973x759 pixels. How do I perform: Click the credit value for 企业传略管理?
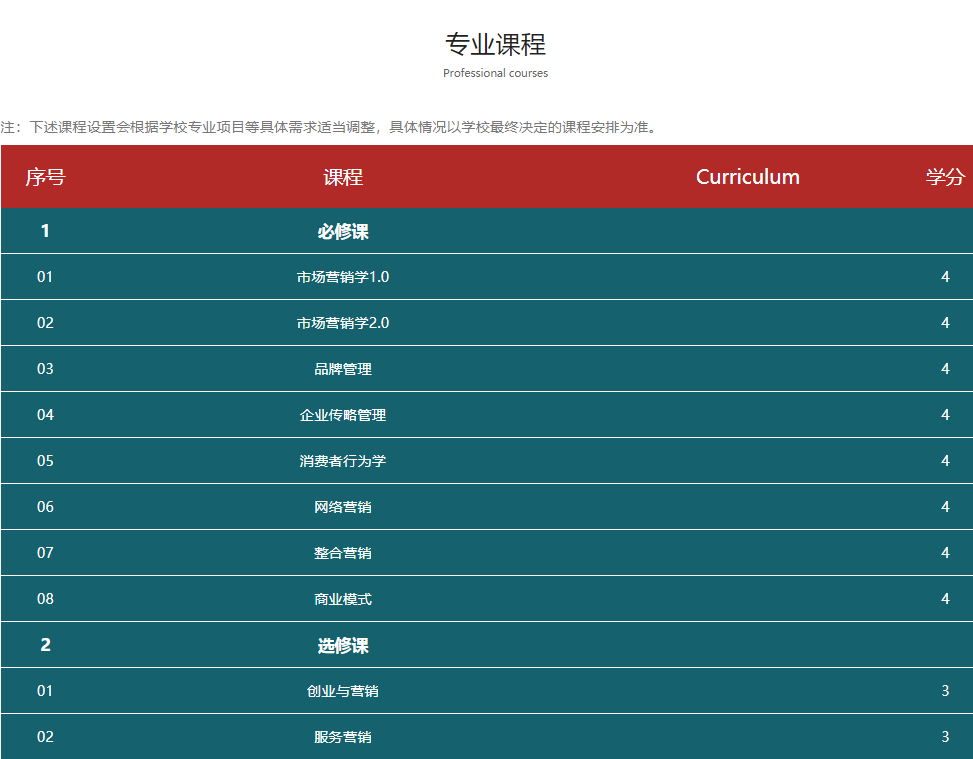[945, 415]
